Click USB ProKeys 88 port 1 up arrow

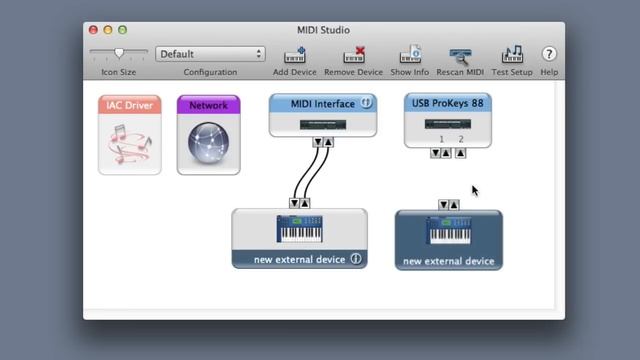[x=446, y=153]
